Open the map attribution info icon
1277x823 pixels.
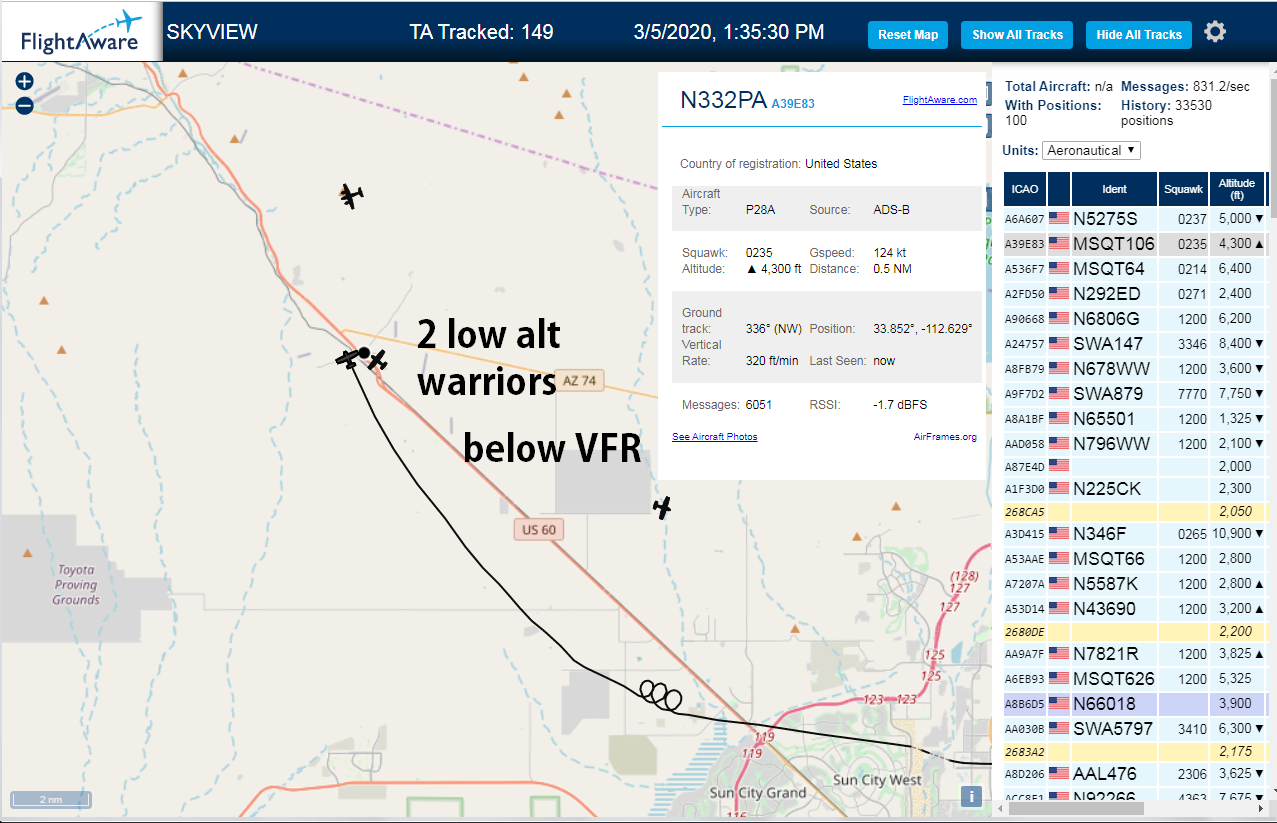[970, 796]
